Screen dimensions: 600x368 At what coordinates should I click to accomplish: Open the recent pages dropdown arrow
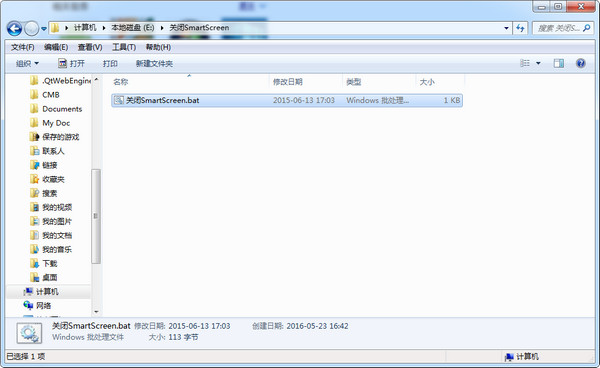point(44,29)
